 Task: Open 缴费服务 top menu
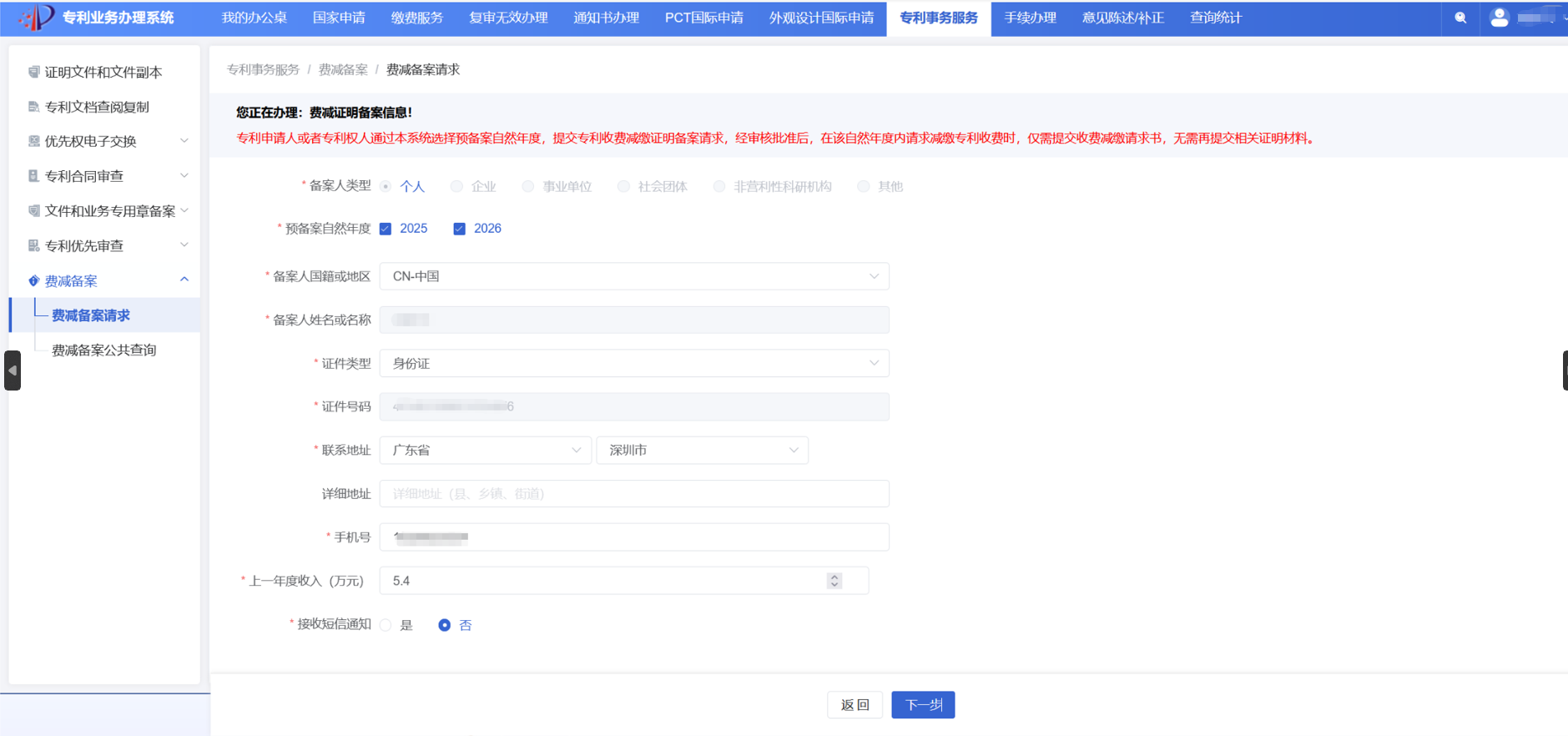(417, 18)
